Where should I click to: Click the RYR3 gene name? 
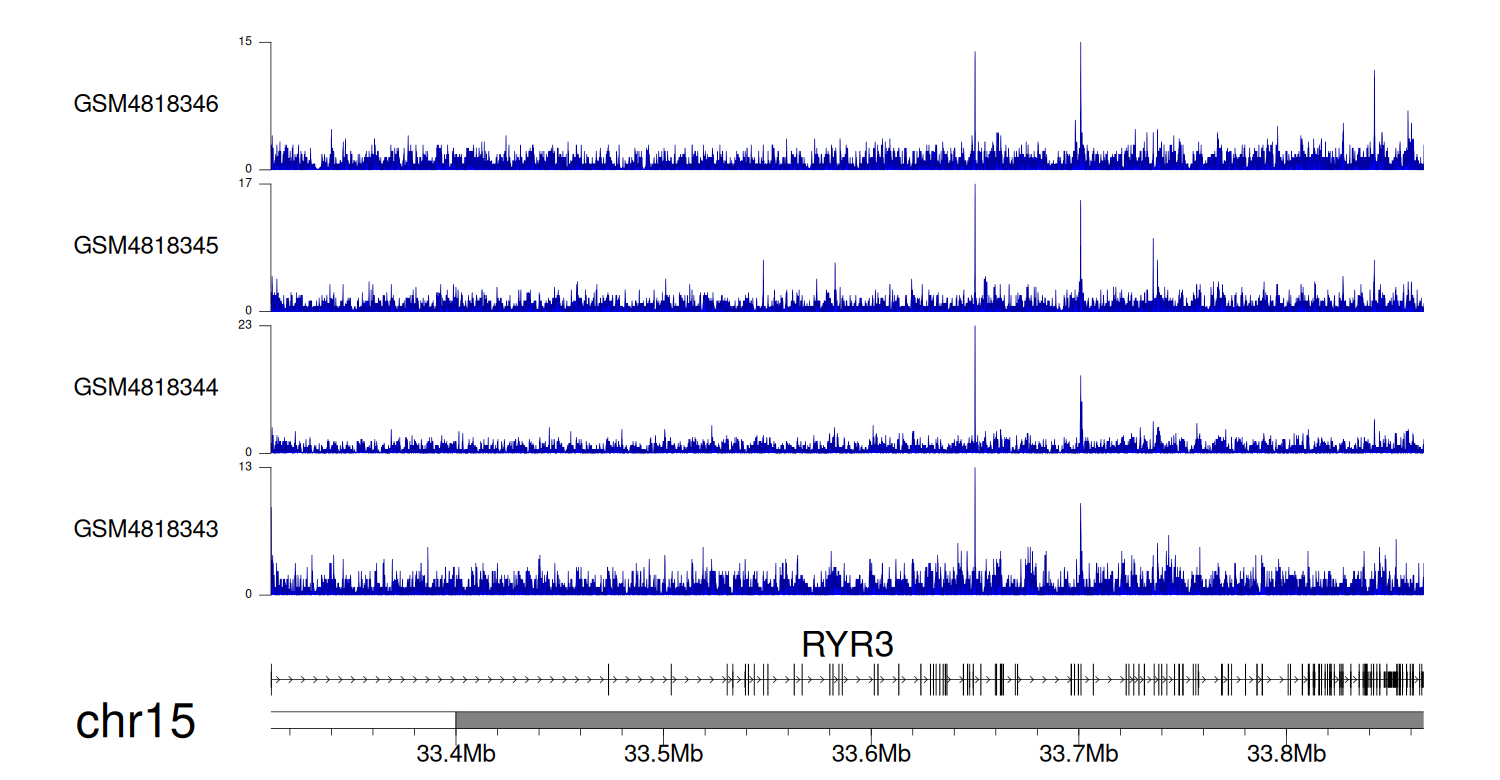(x=847, y=645)
